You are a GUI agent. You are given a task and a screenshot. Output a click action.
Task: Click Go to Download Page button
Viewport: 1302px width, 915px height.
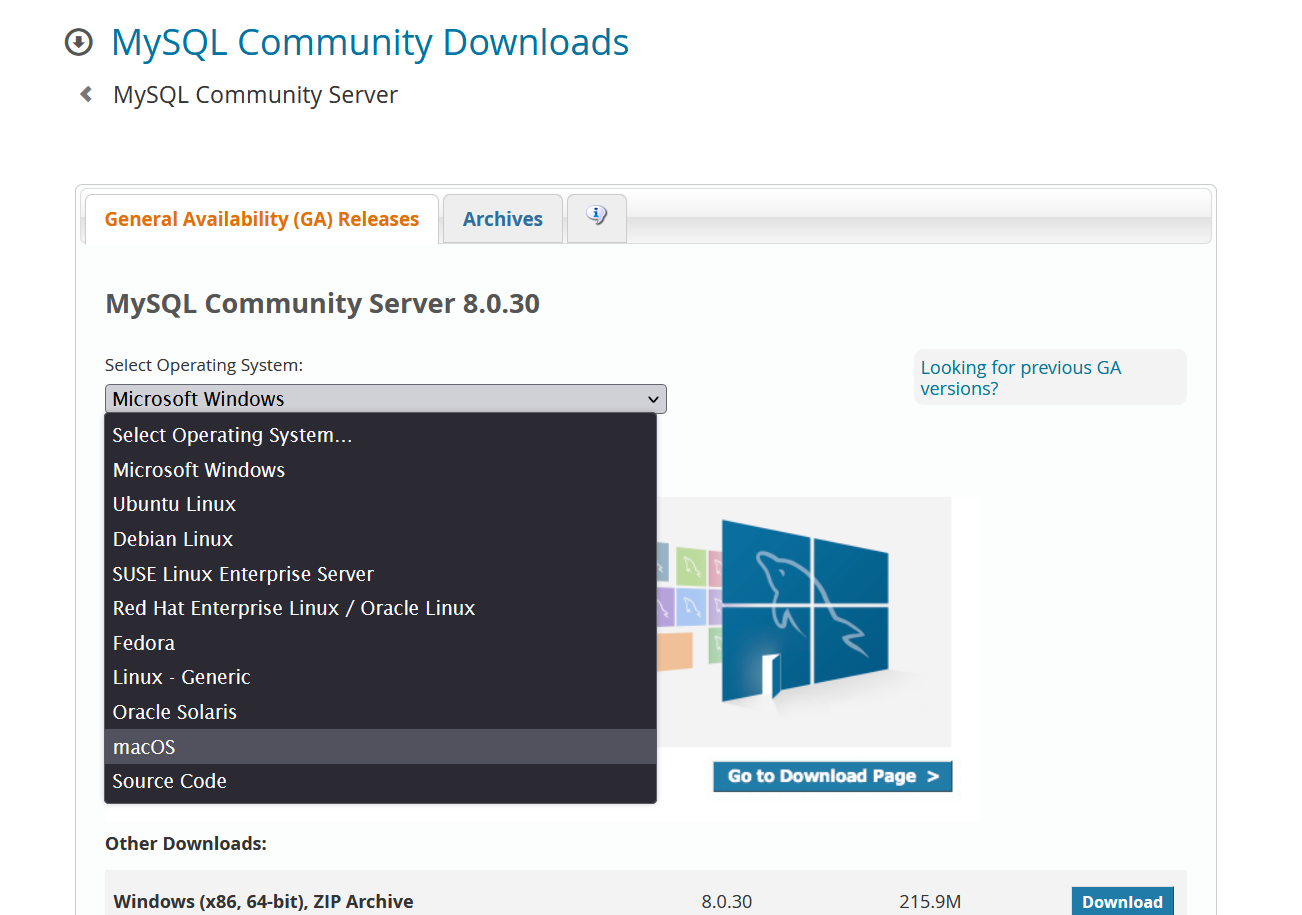832,776
